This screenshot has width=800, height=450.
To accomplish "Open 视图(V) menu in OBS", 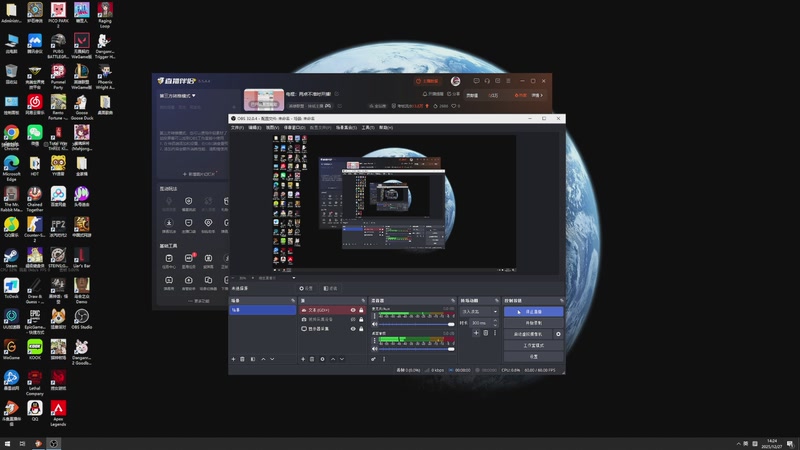I will (x=272, y=128).
